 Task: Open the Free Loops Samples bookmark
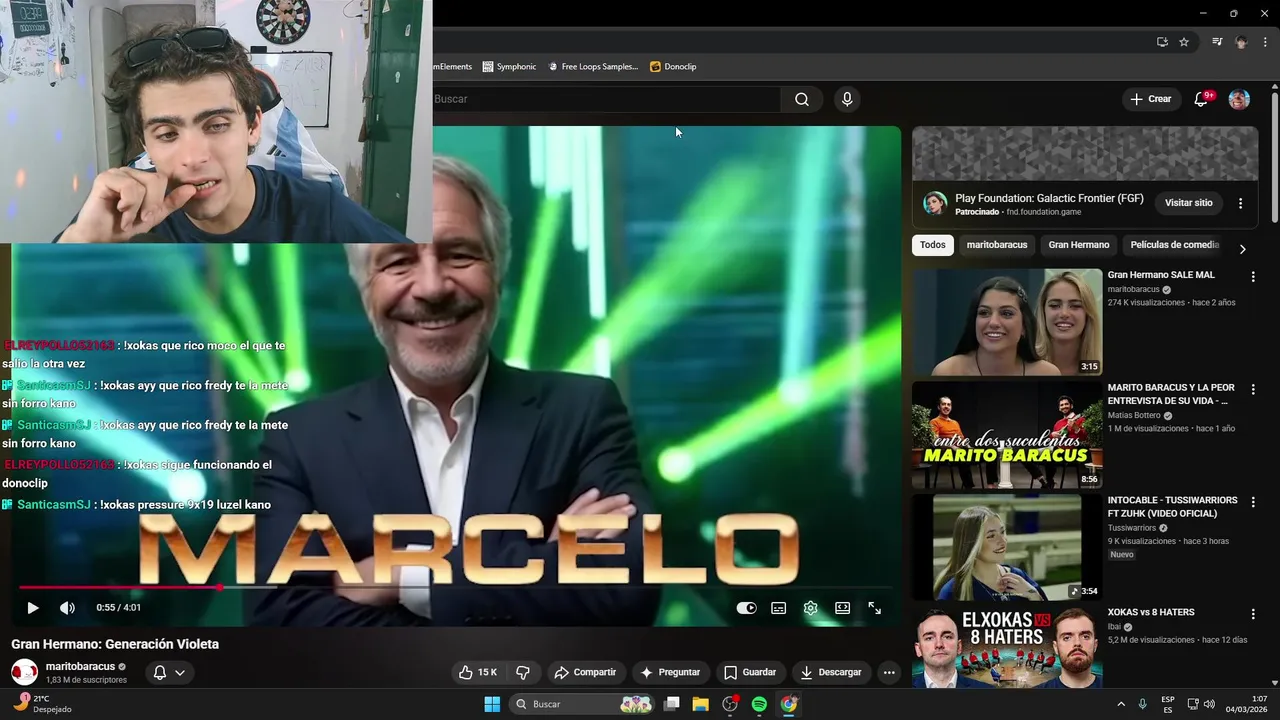point(593,66)
